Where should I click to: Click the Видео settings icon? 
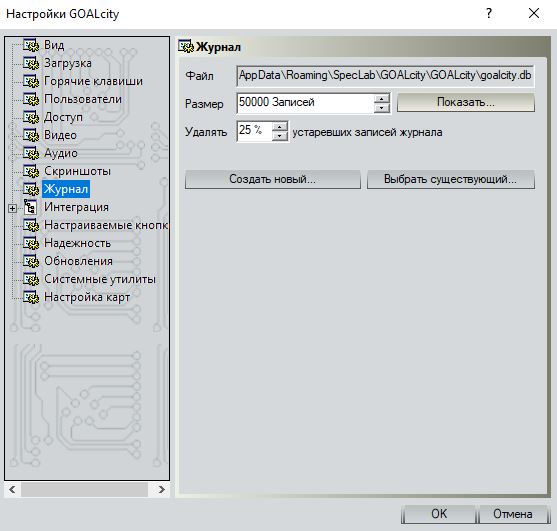pos(31,135)
